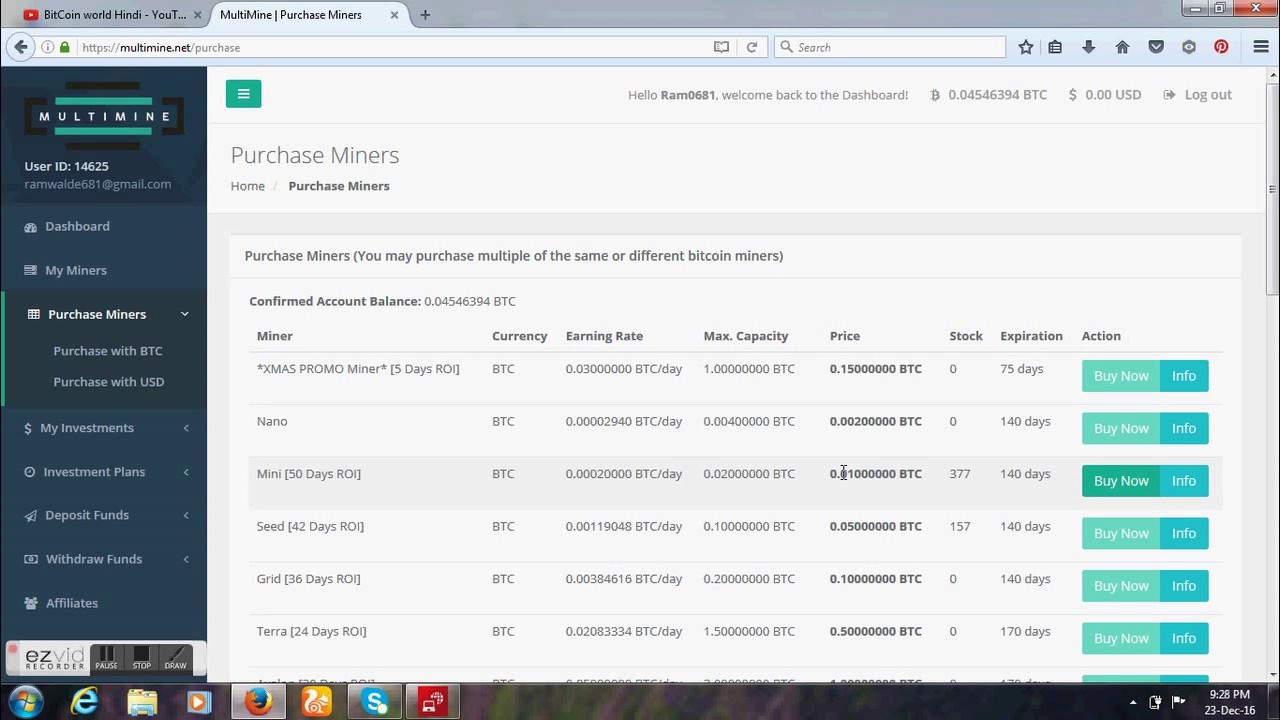1280x720 pixels.
Task: Switch to Firefox in taskbar
Action: coord(258,702)
